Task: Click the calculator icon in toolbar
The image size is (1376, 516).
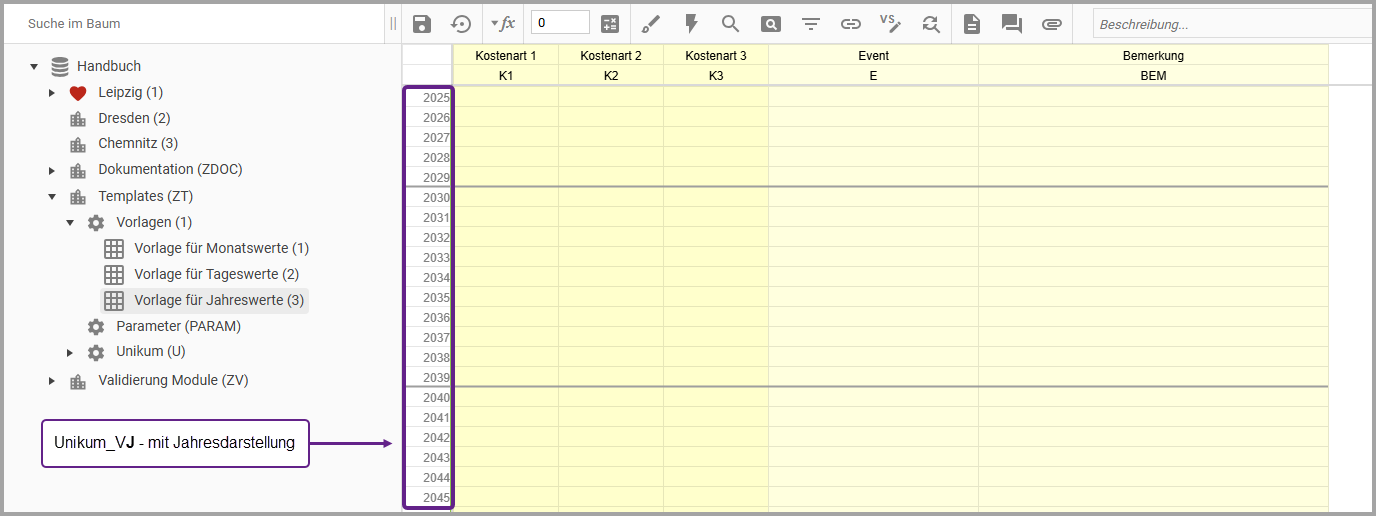Action: [610, 24]
